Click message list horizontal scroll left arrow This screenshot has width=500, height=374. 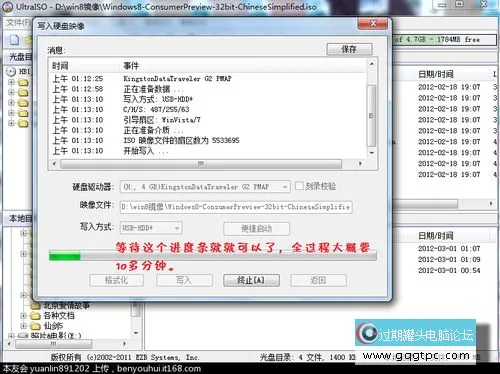(54, 164)
